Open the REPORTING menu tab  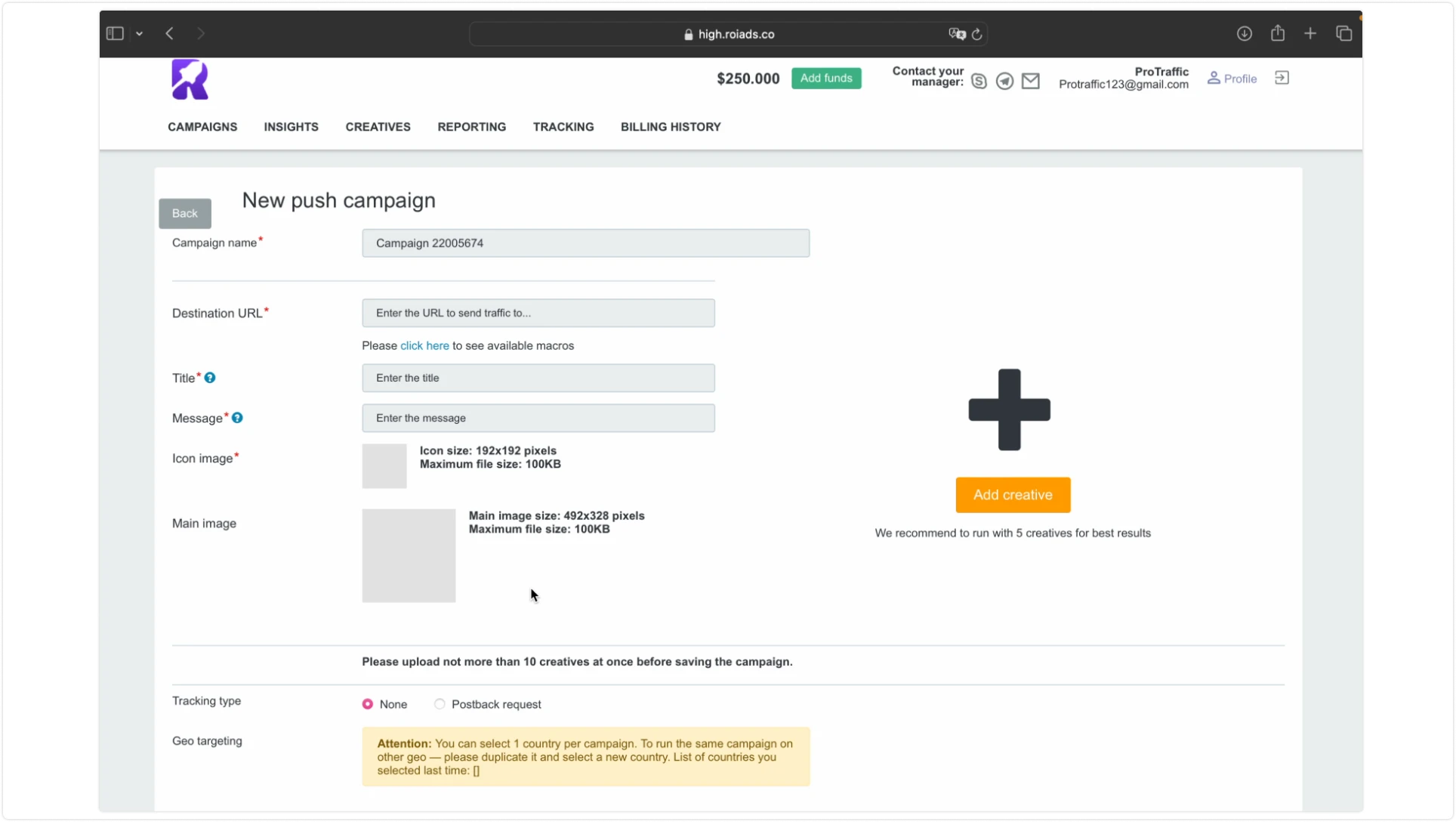472,127
